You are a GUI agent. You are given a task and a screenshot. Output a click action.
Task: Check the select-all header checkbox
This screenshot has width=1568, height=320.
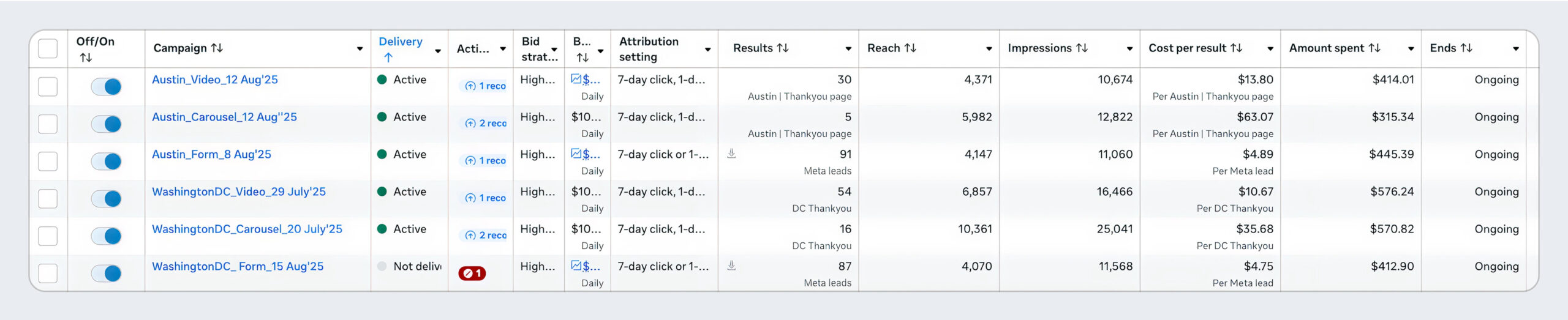(48, 48)
